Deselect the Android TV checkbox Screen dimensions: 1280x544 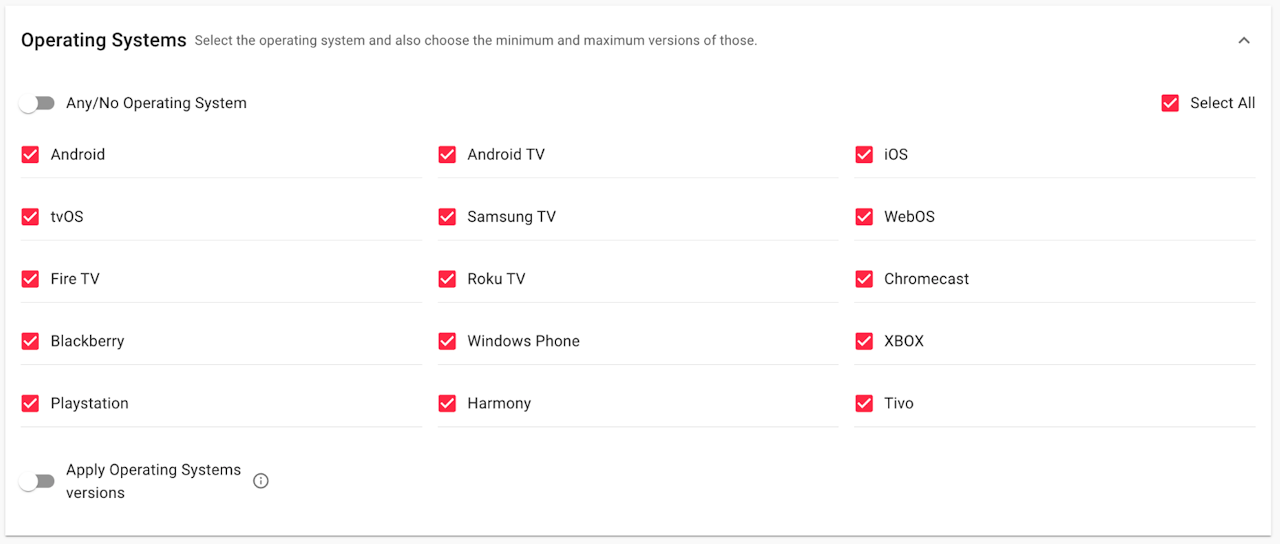447,155
